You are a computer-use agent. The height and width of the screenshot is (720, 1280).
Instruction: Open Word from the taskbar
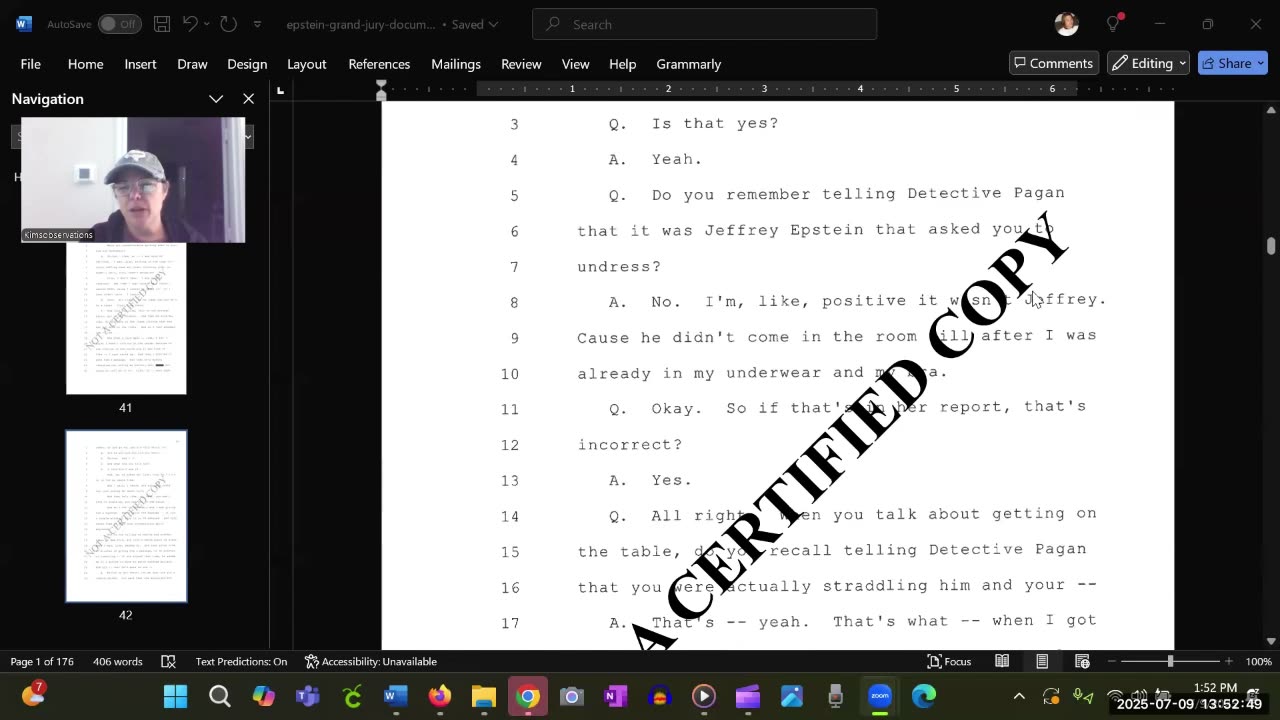[395, 696]
